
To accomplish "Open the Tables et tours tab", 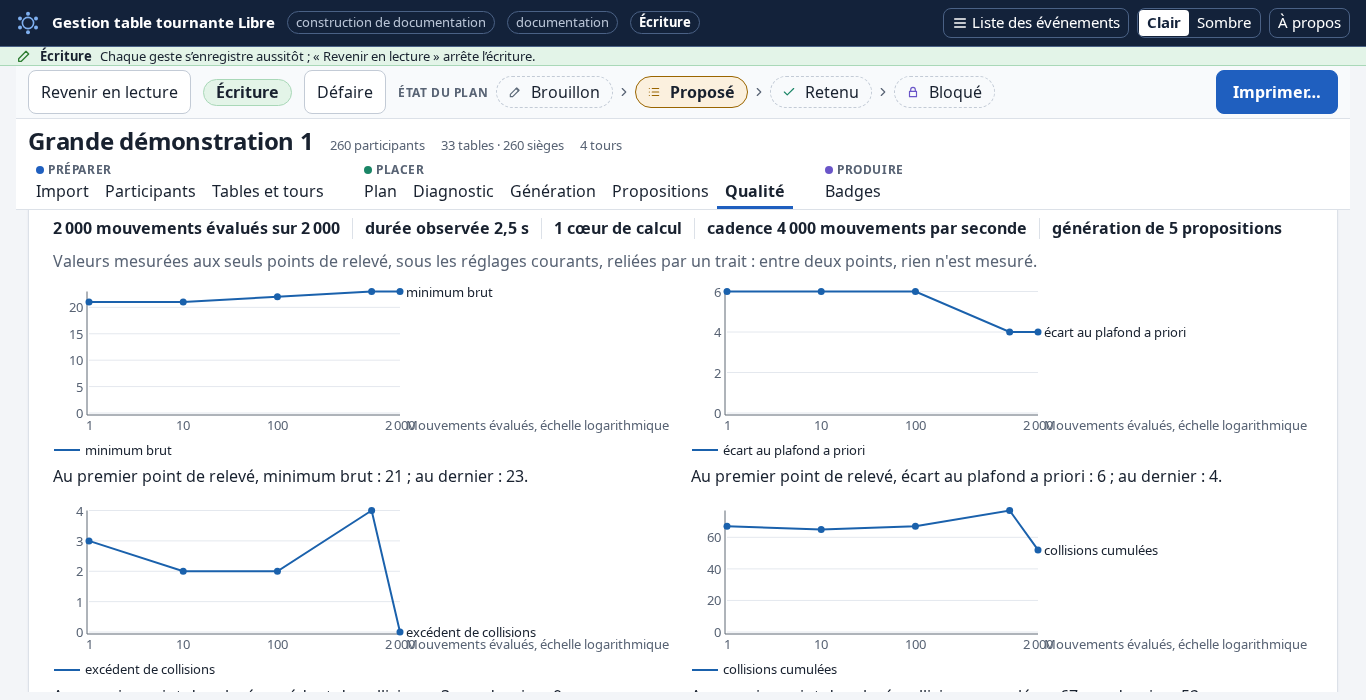I will [x=268, y=191].
